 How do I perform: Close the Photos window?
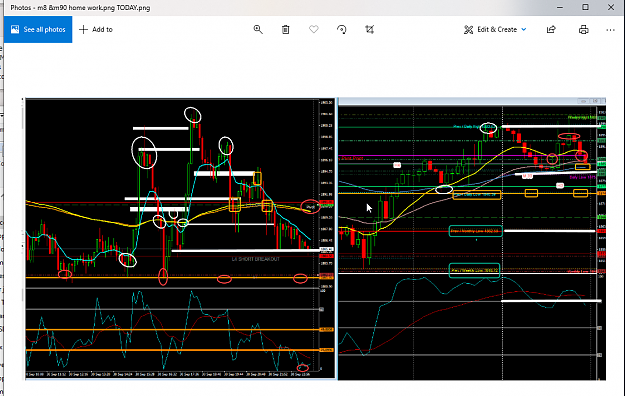[611, 7]
